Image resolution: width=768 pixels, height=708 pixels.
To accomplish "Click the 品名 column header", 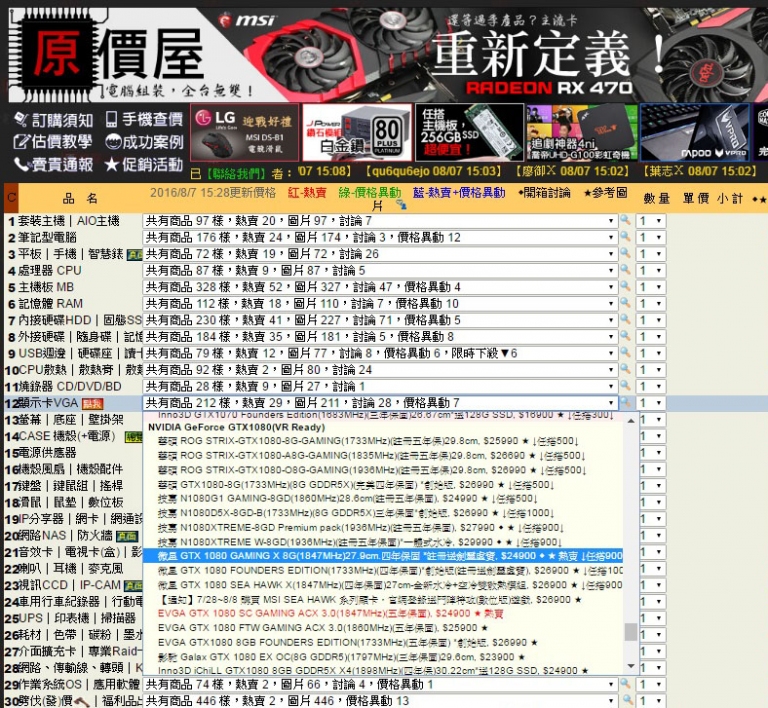I will [x=80, y=198].
